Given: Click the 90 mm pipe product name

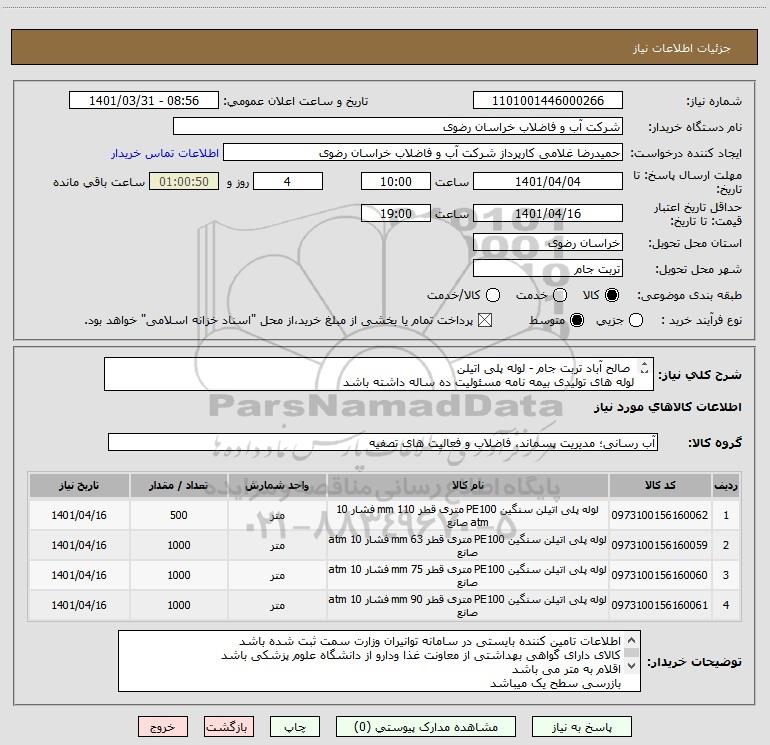Looking at the screenshot, I should 467,606.
